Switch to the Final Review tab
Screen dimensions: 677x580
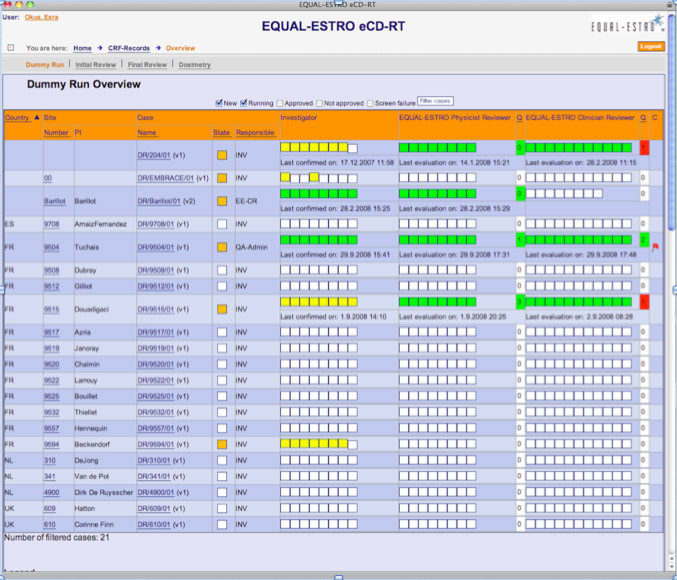pos(147,64)
